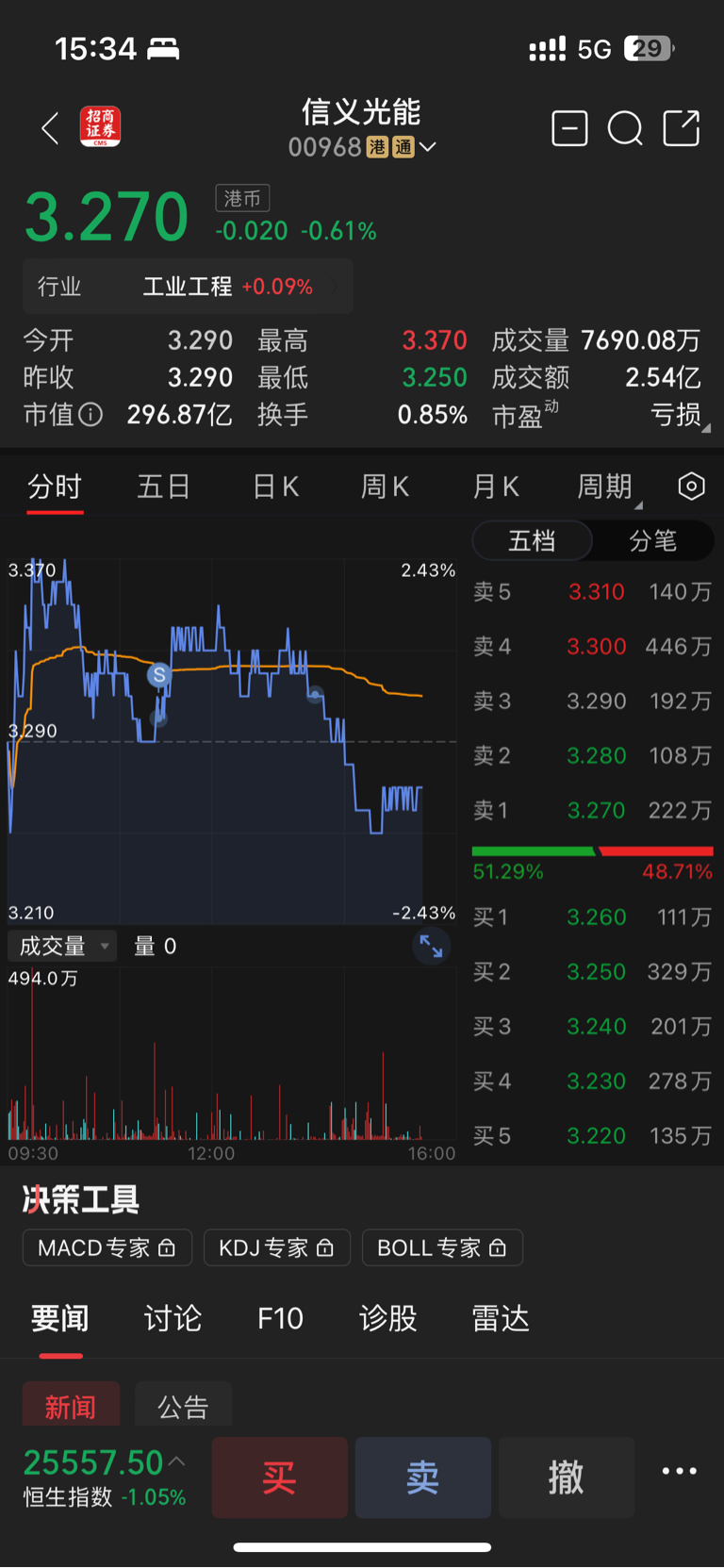
Task: Tap the 买5 row at 3.220
Action: [x=592, y=1135]
